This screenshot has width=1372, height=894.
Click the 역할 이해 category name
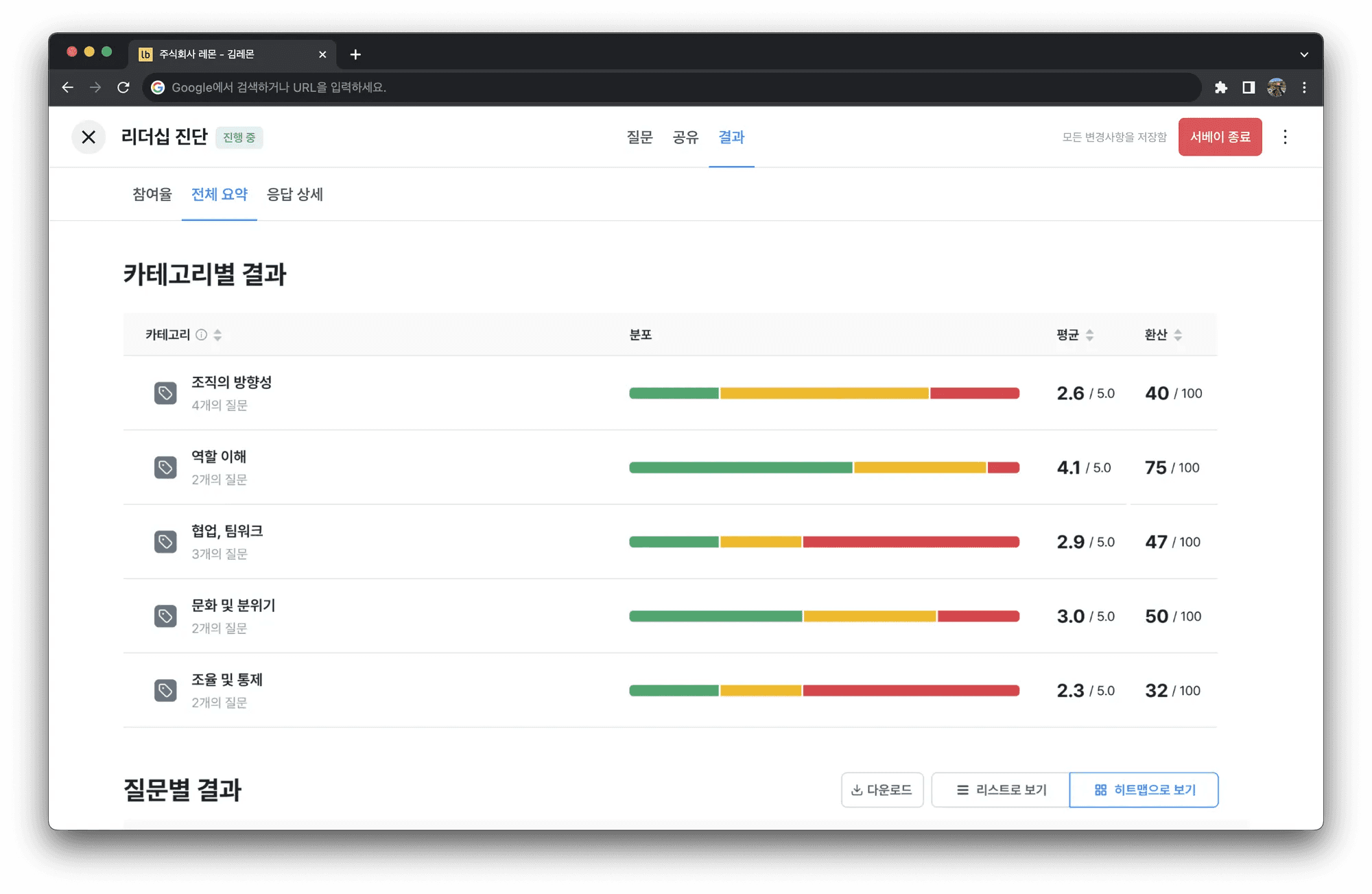click(x=219, y=456)
